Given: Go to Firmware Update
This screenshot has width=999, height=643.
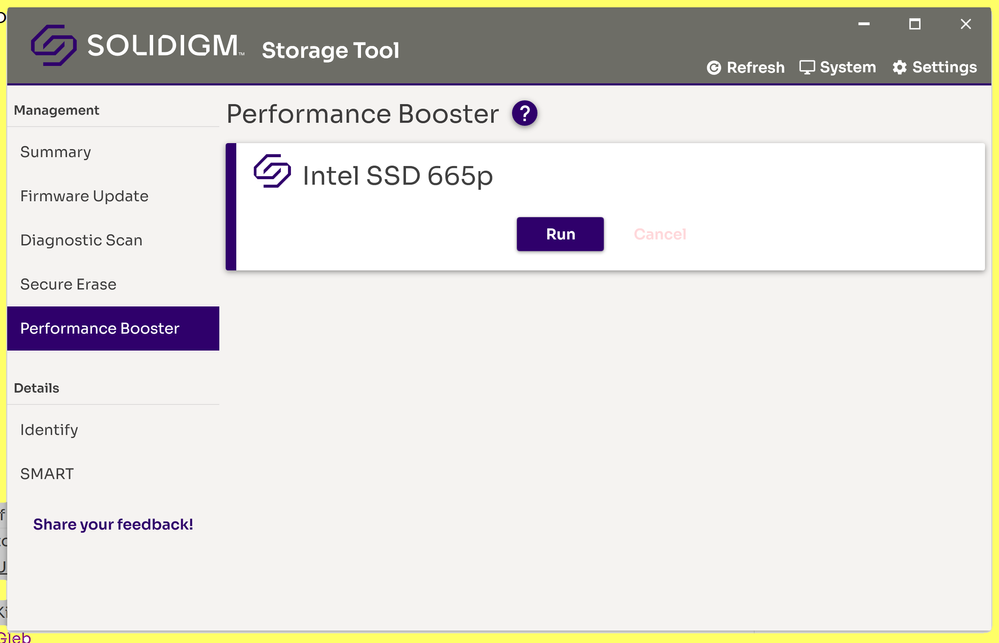Looking at the screenshot, I should (84, 196).
